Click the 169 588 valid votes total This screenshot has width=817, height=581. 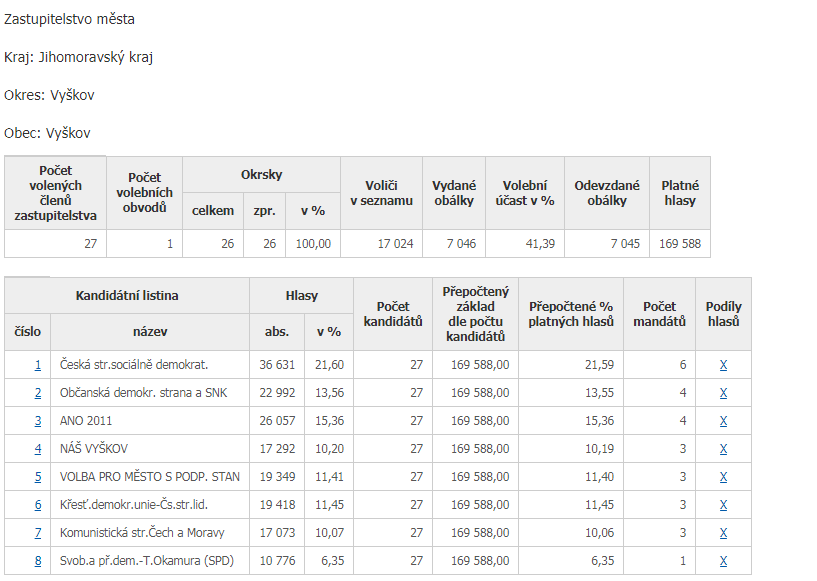680,244
